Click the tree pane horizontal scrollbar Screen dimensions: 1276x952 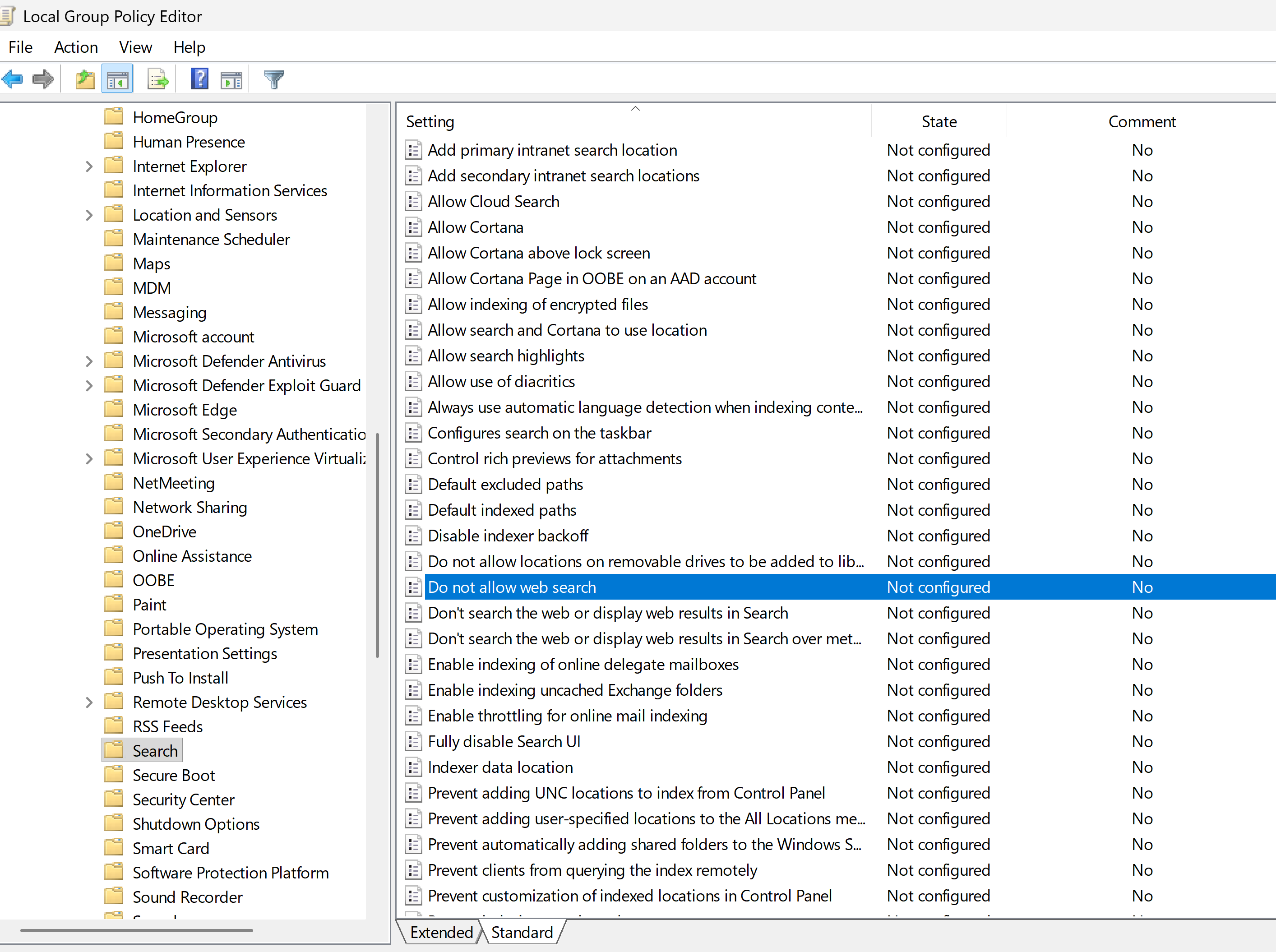137,929
